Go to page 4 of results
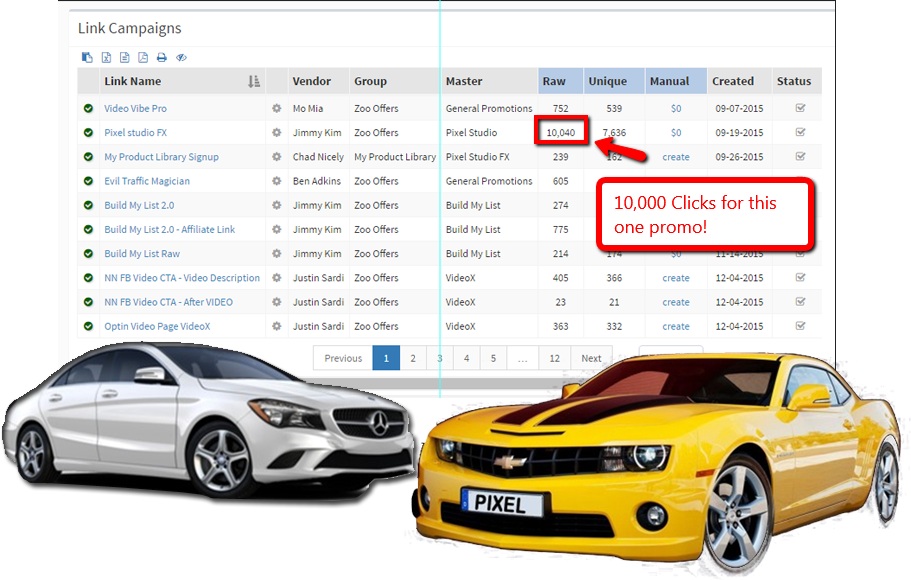The height and width of the screenshot is (580, 911). (466, 358)
